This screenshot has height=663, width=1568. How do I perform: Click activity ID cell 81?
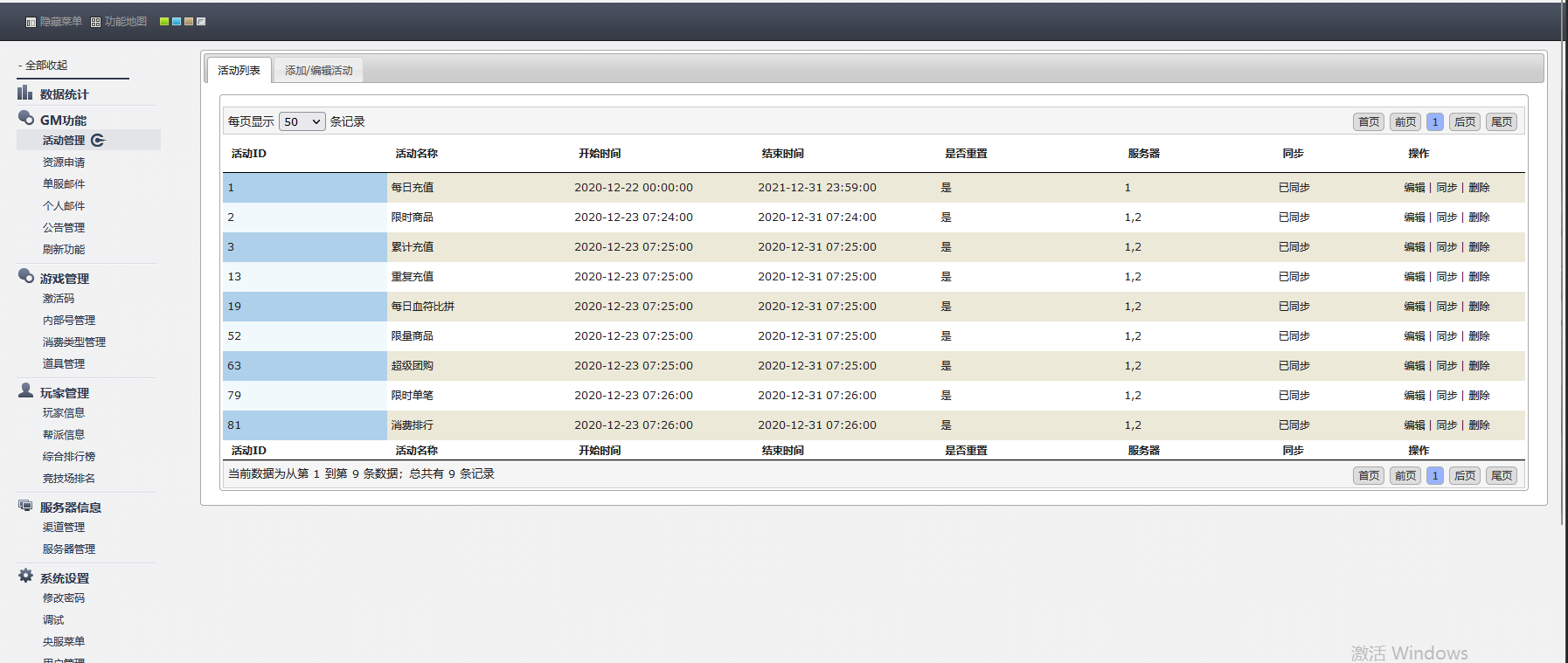point(305,425)
